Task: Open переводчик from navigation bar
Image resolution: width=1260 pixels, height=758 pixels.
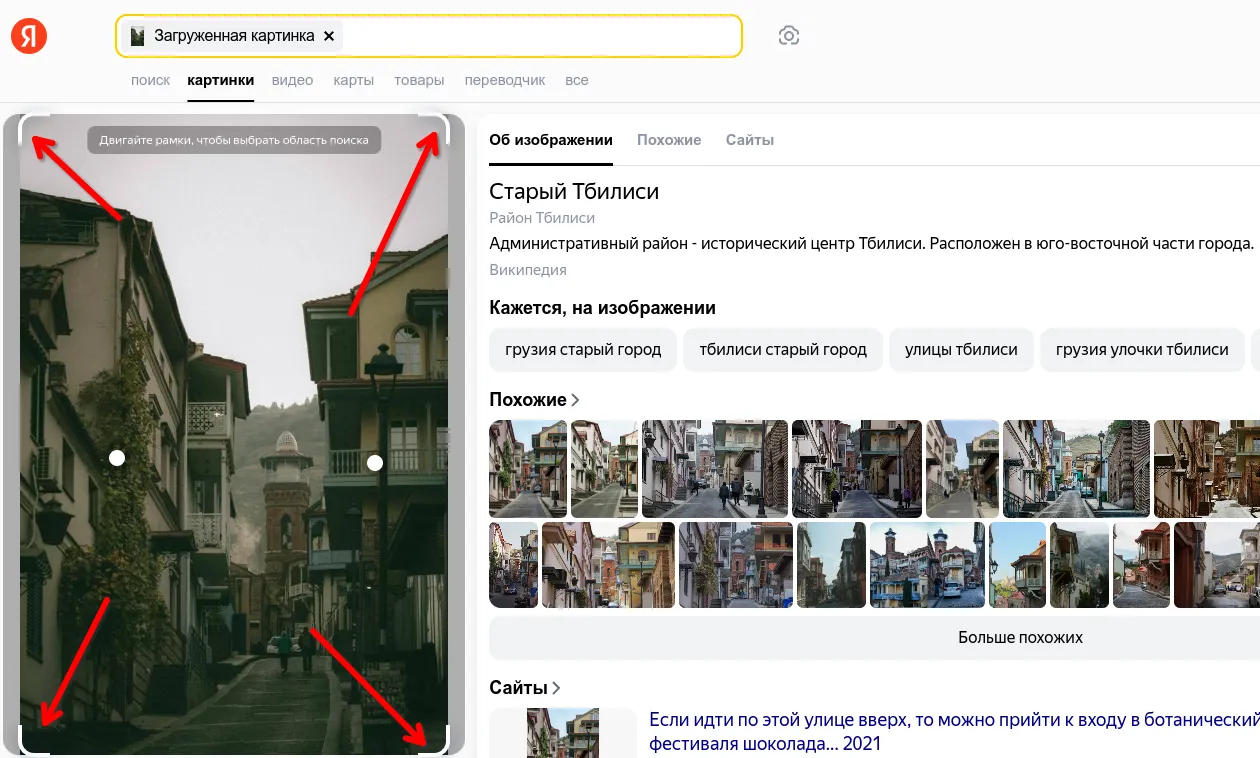Action: 505,80
